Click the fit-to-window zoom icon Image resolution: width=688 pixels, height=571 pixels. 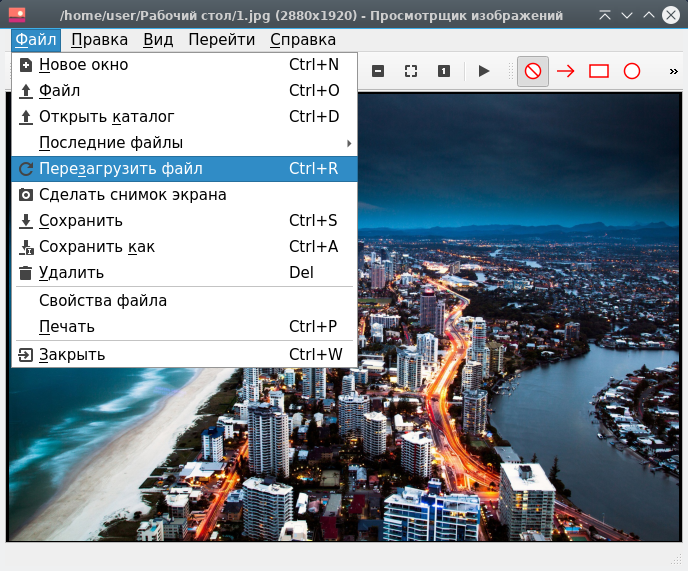[410, 71]
